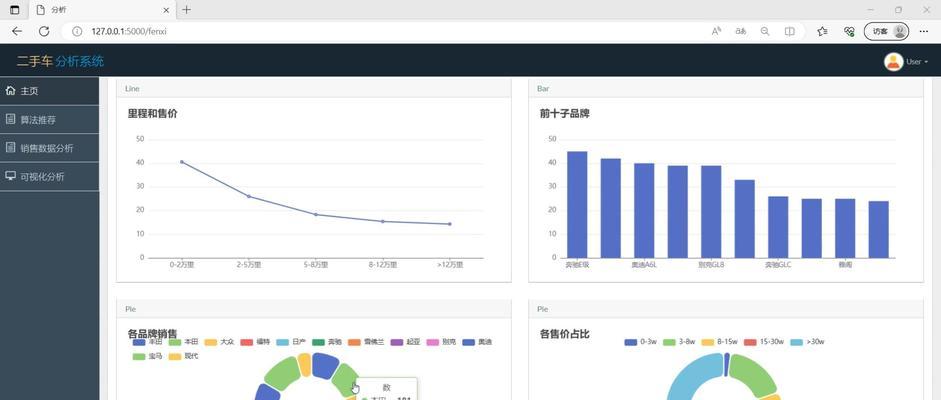Screen dimensions: 941x400
Task: Click the 算法推荐 document icon
Action: (10, 119)
